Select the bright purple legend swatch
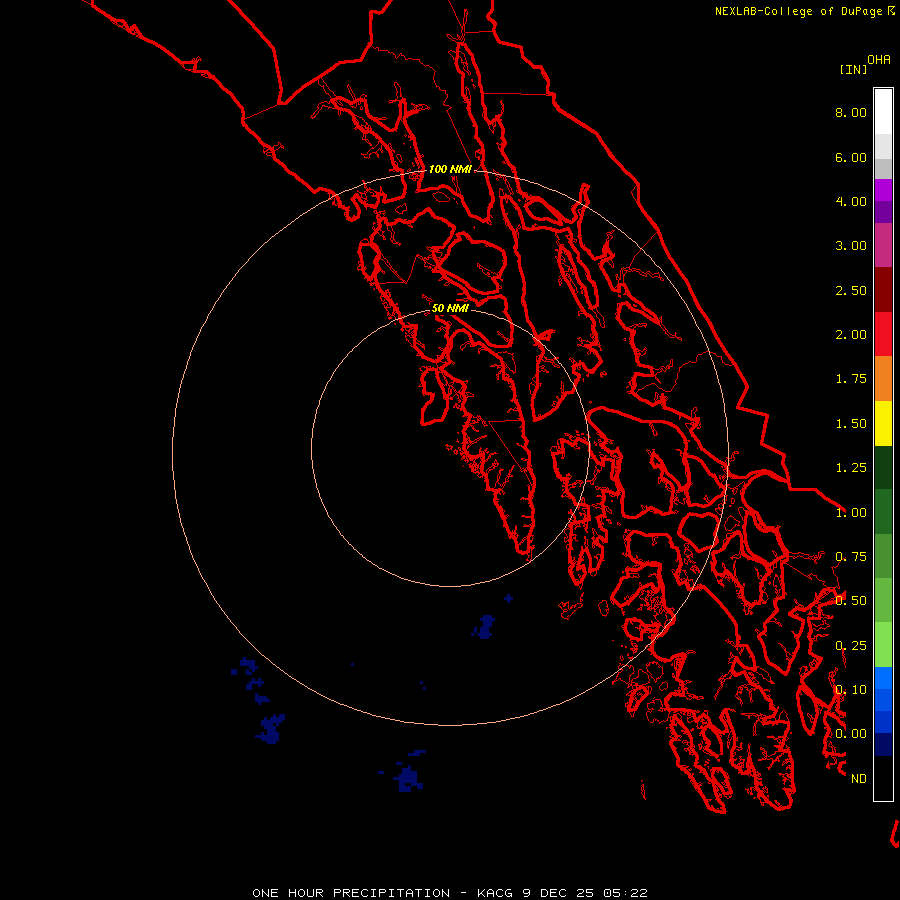Image resolution: width=900 pixels, height=900 pixels. tap(883, 190)
